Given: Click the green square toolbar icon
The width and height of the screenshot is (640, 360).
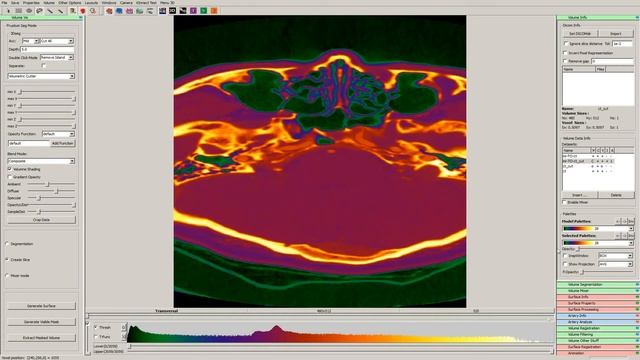Looking at the screenshot, I should coord(204,11).
